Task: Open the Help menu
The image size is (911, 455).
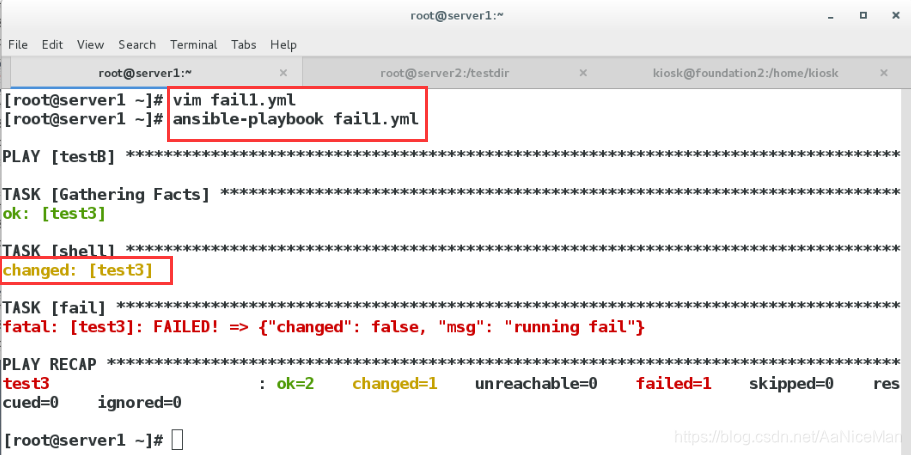Action: click(284, 45)
